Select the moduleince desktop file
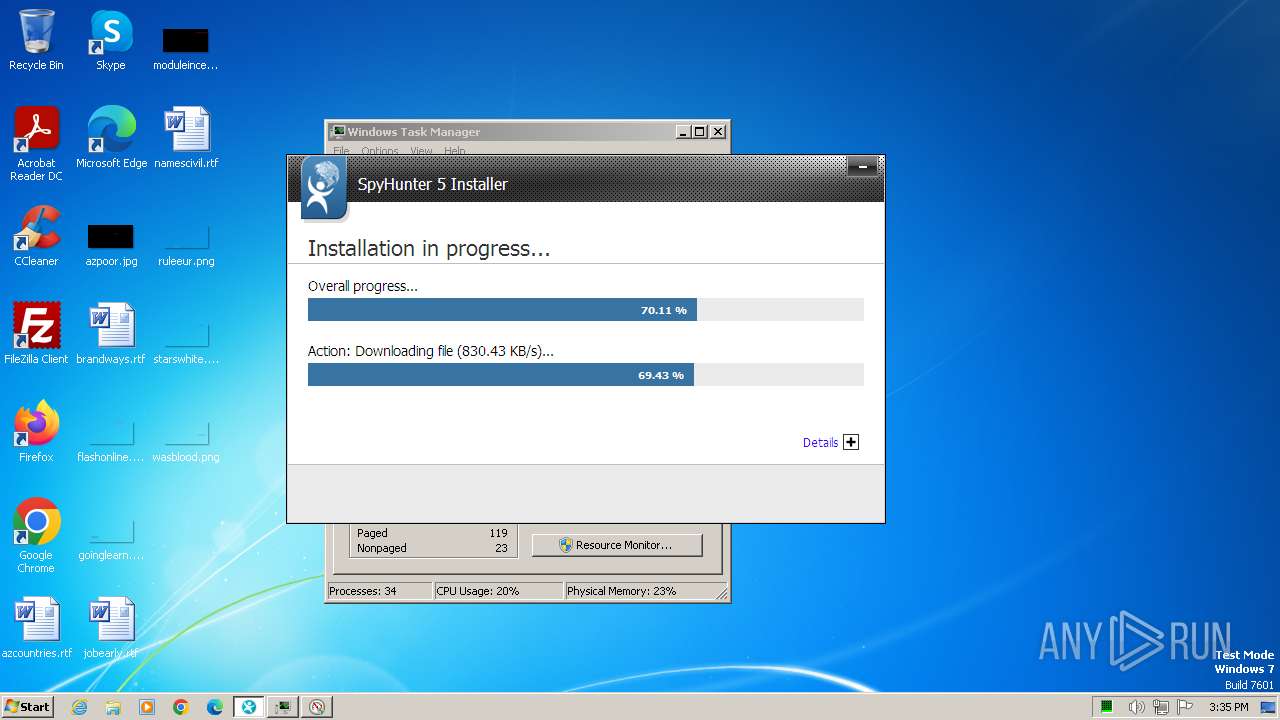The image size is (1280, 720). [185, 48]
